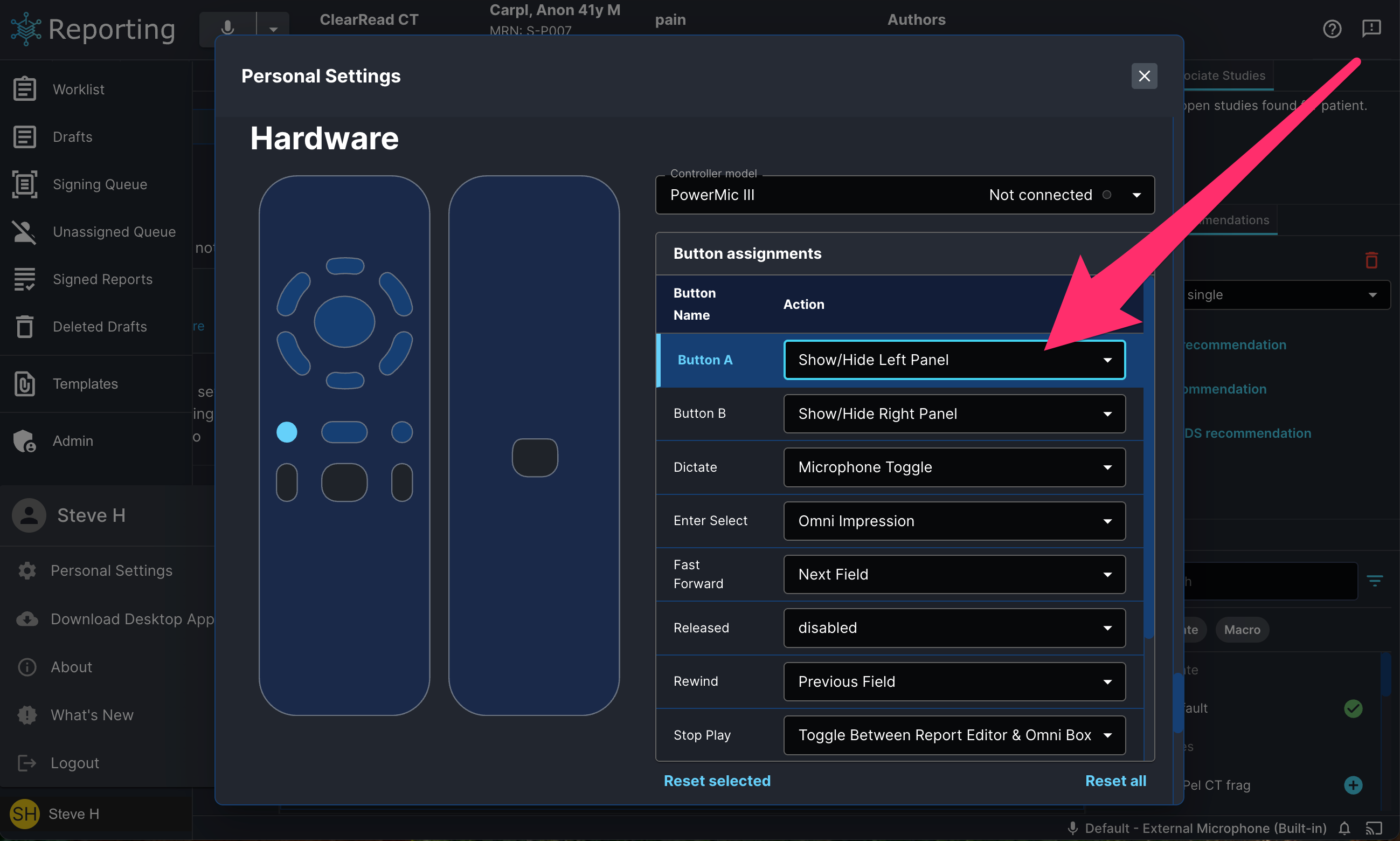Click the middle pill button on controller

tap(344, 432)
